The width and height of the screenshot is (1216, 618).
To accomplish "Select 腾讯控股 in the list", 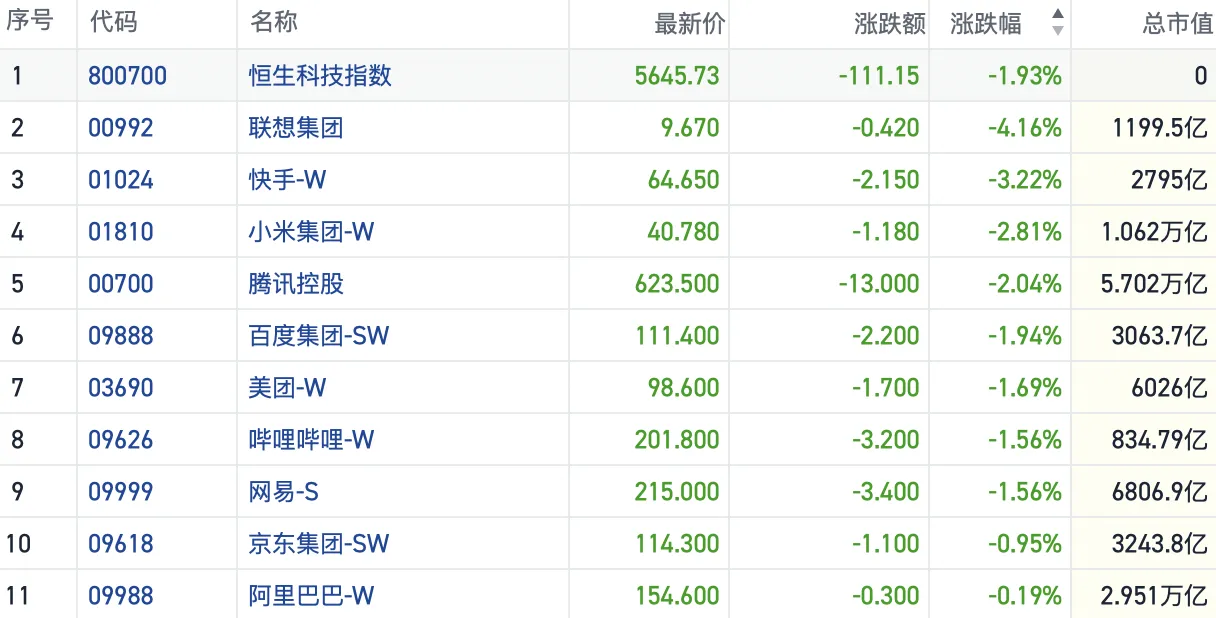I will (x=296, y=283).
